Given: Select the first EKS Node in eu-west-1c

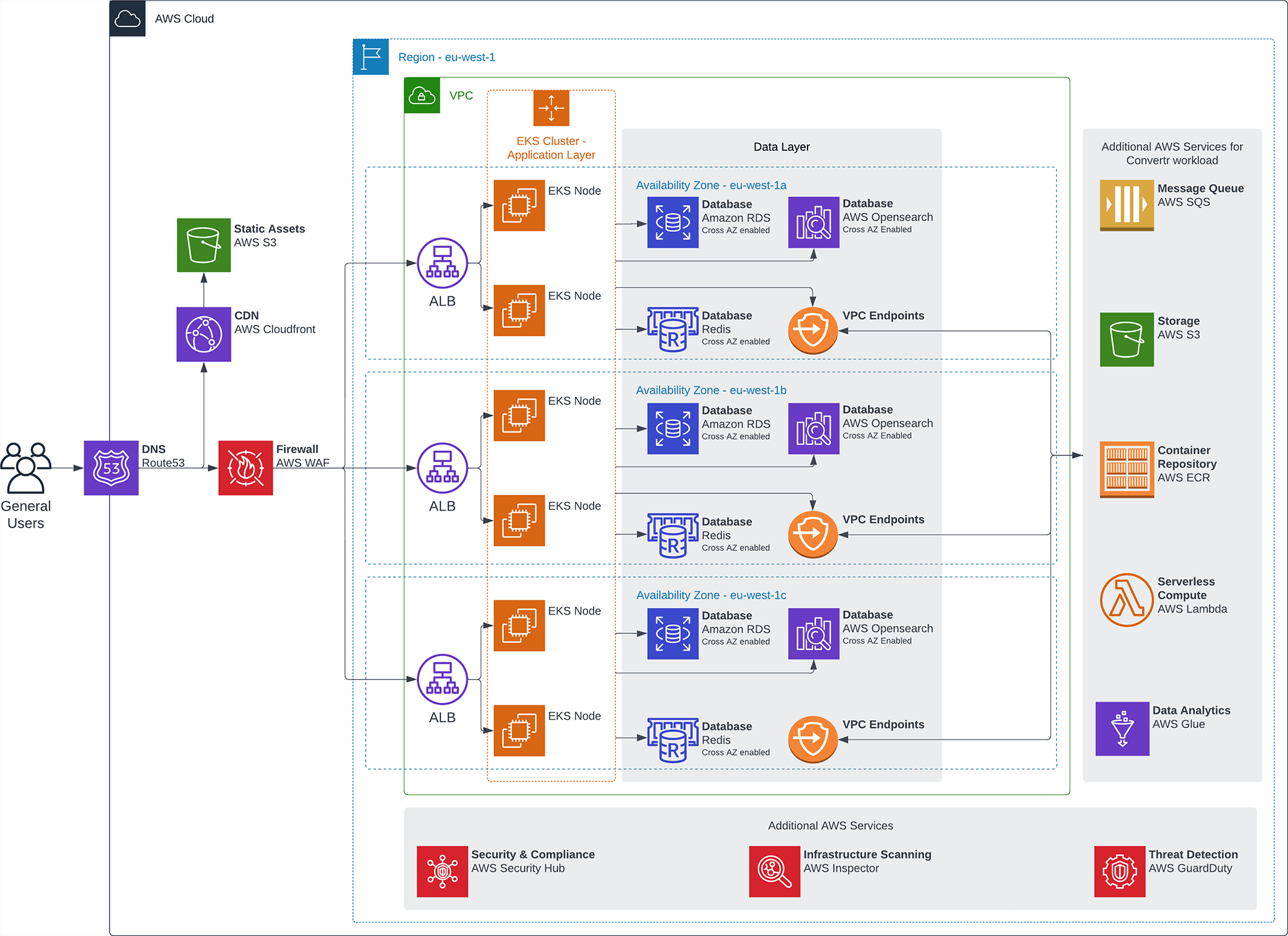Looking at the screenshot, I should [519, 626].
